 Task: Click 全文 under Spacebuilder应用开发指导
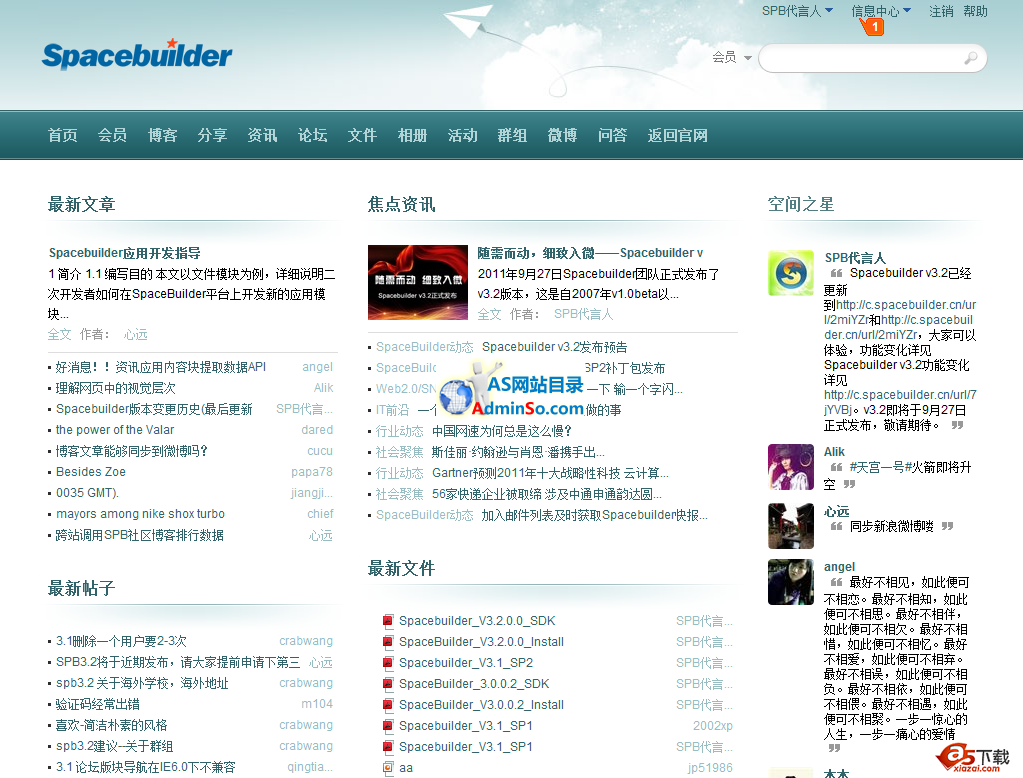[59, 334]
